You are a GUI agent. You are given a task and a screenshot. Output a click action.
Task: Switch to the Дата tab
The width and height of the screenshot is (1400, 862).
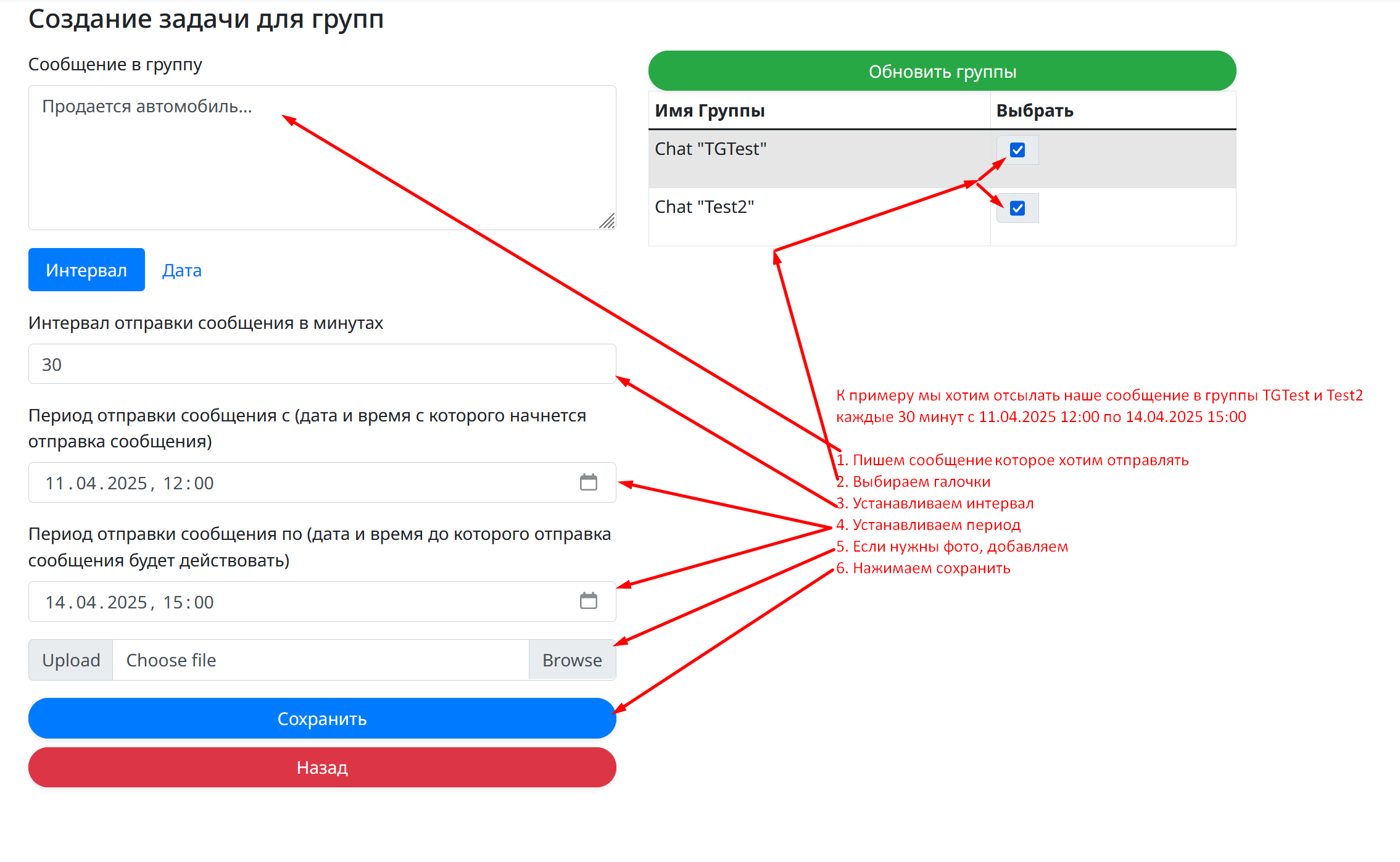coord(181,270)
